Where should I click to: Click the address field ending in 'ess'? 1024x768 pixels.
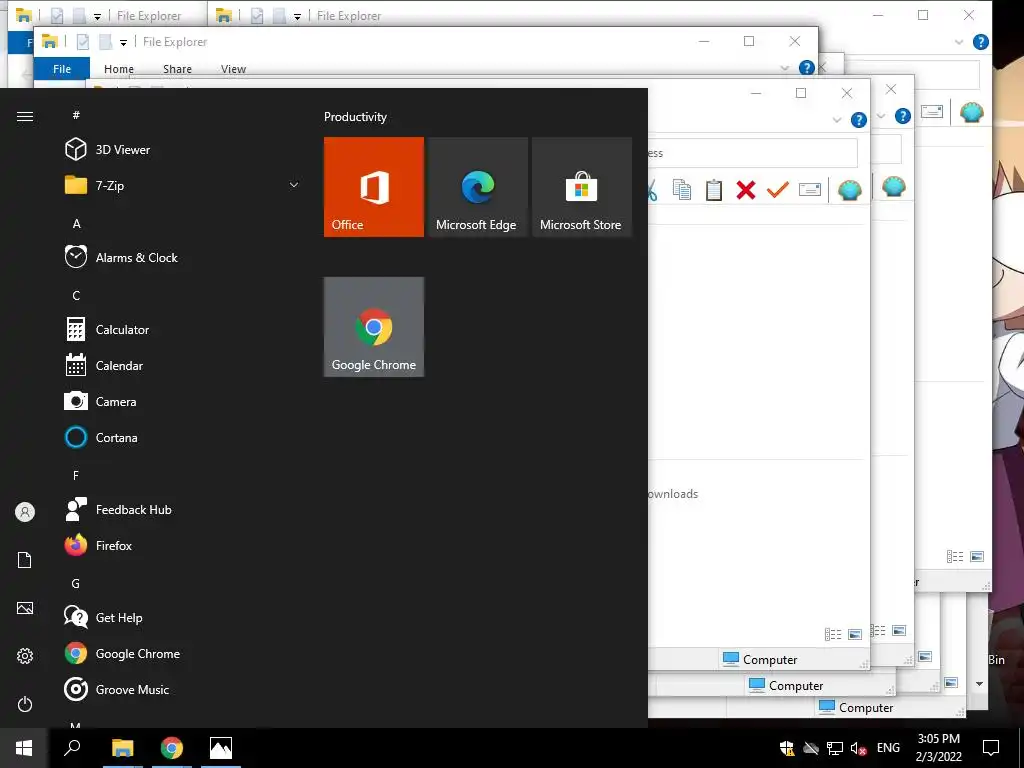(752, 153)
